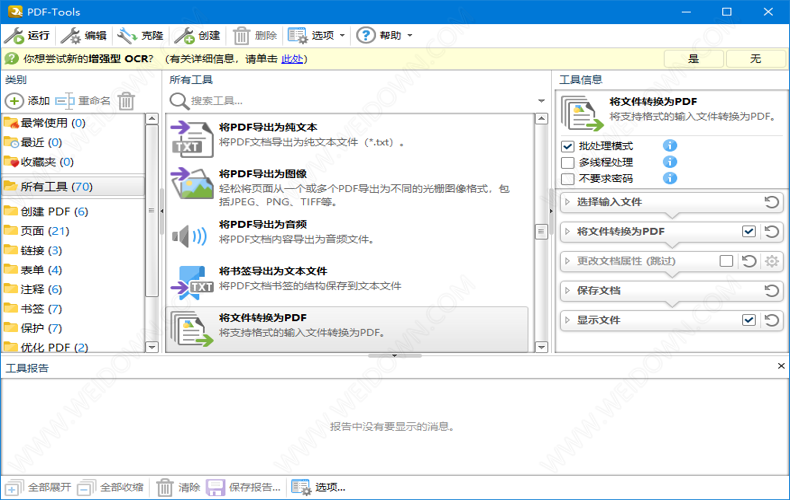
Task: Select the 收藏夹 (0) category
Action: [x=74, y=162]
